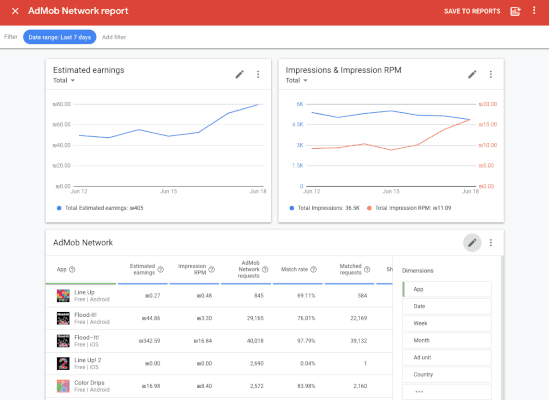Viewport: 549px width, 400px height.
Task: Open Estimated earnings card overflow menu
Action: (258, 74)
